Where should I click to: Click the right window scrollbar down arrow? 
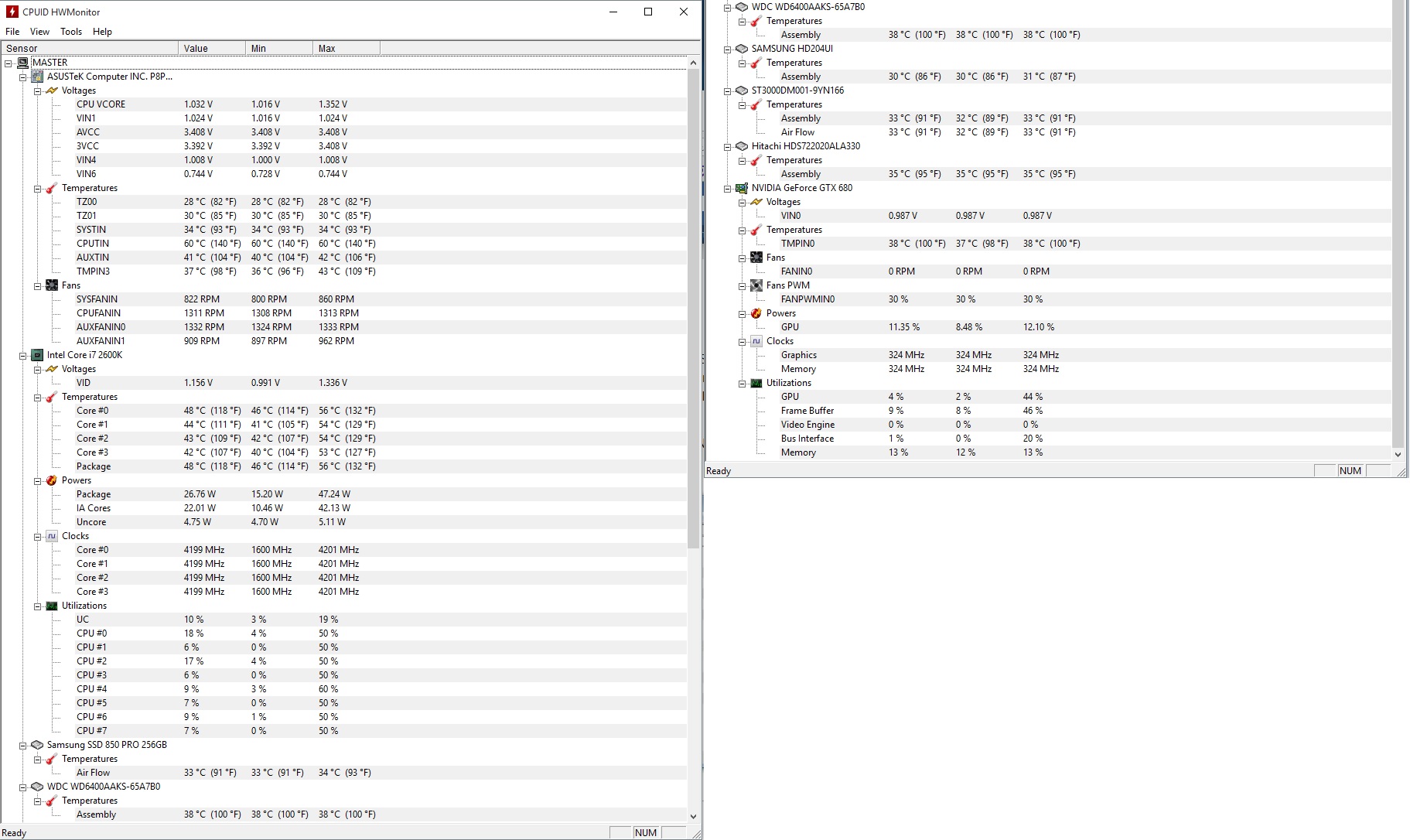[x=1398, y=454]
